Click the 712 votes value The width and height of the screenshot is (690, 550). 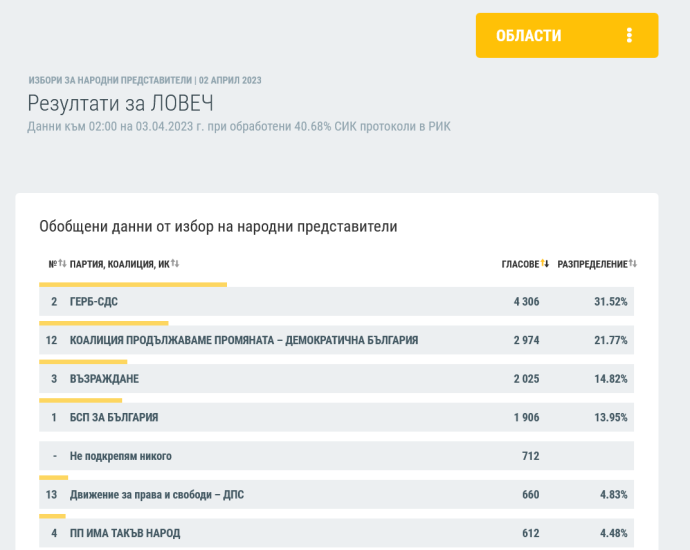[531, 456]
